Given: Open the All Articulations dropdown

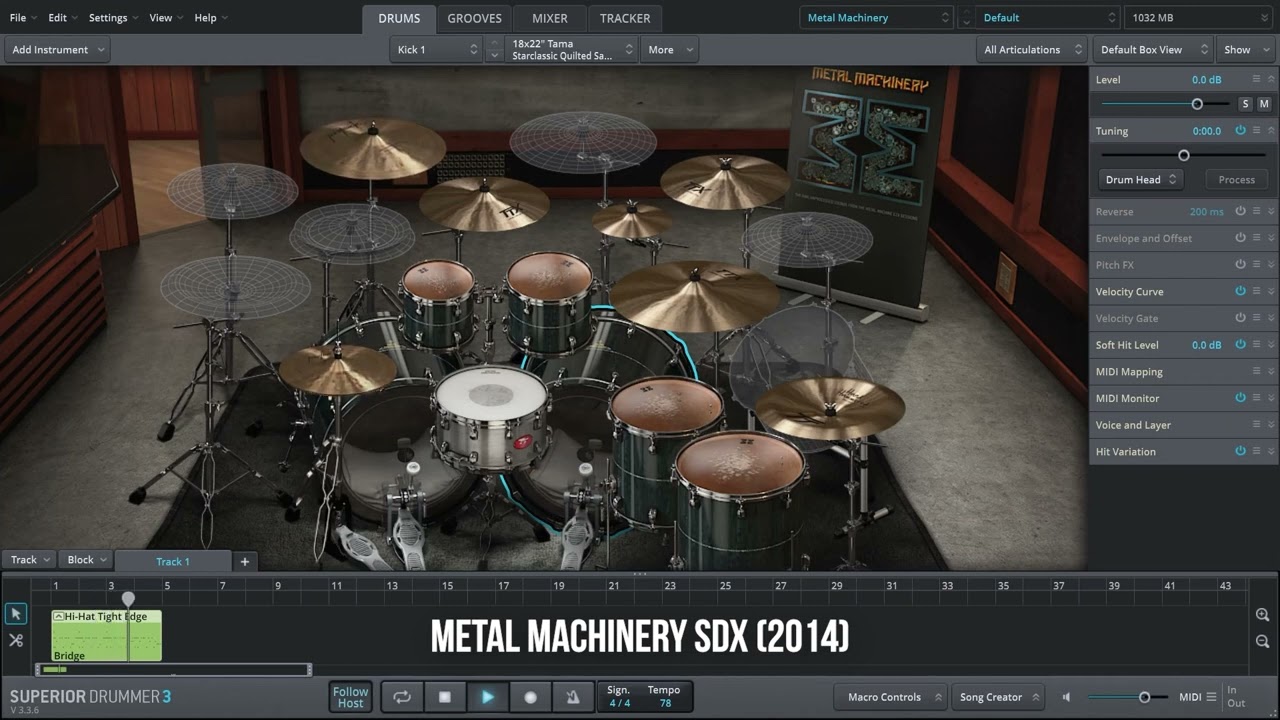Looking at the screenshot, I should coord(1031,49).
